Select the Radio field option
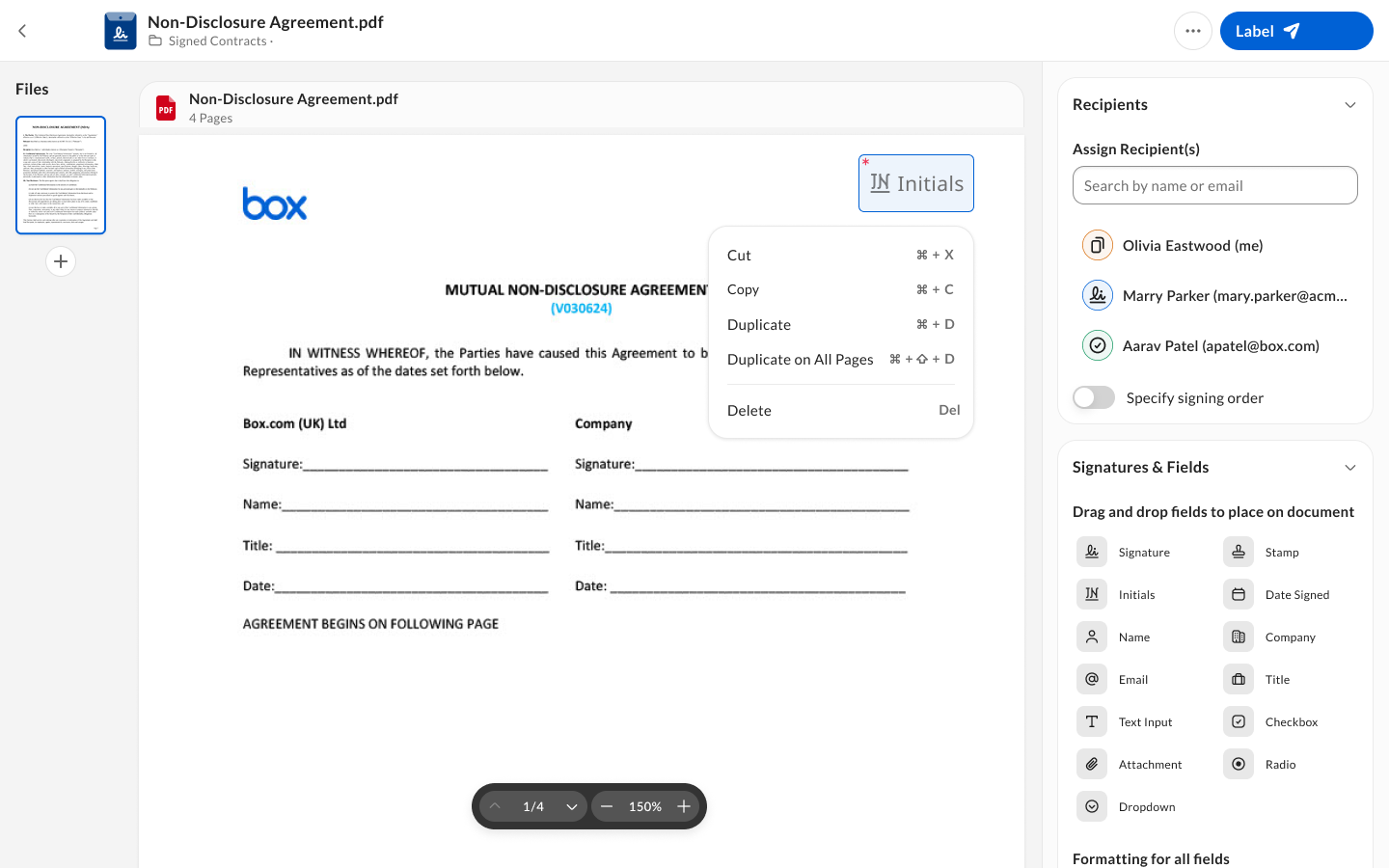1389x868 pixels. click(1260, 764)
